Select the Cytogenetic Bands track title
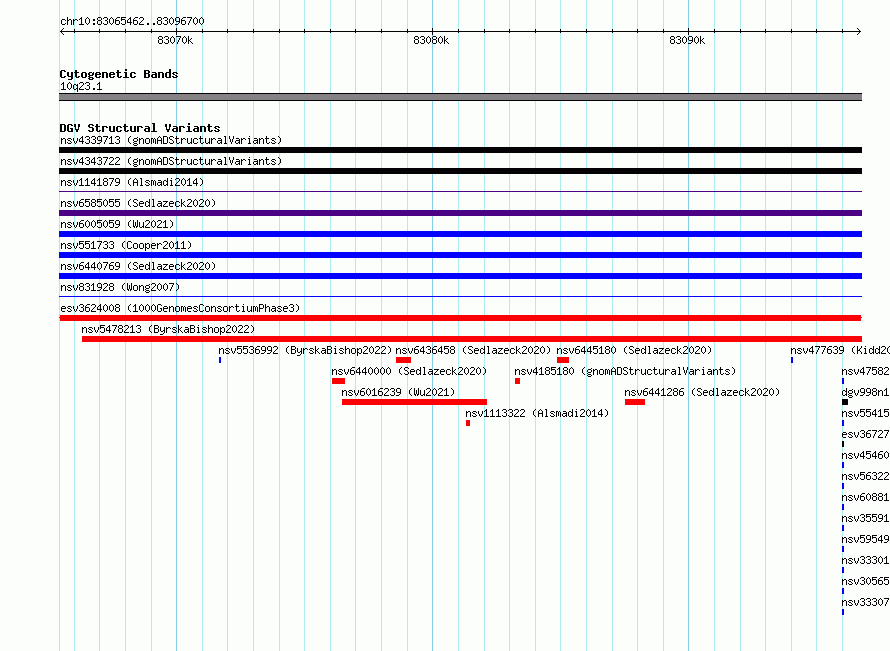Viewport: 890px width, 651px height. point(119,74)
